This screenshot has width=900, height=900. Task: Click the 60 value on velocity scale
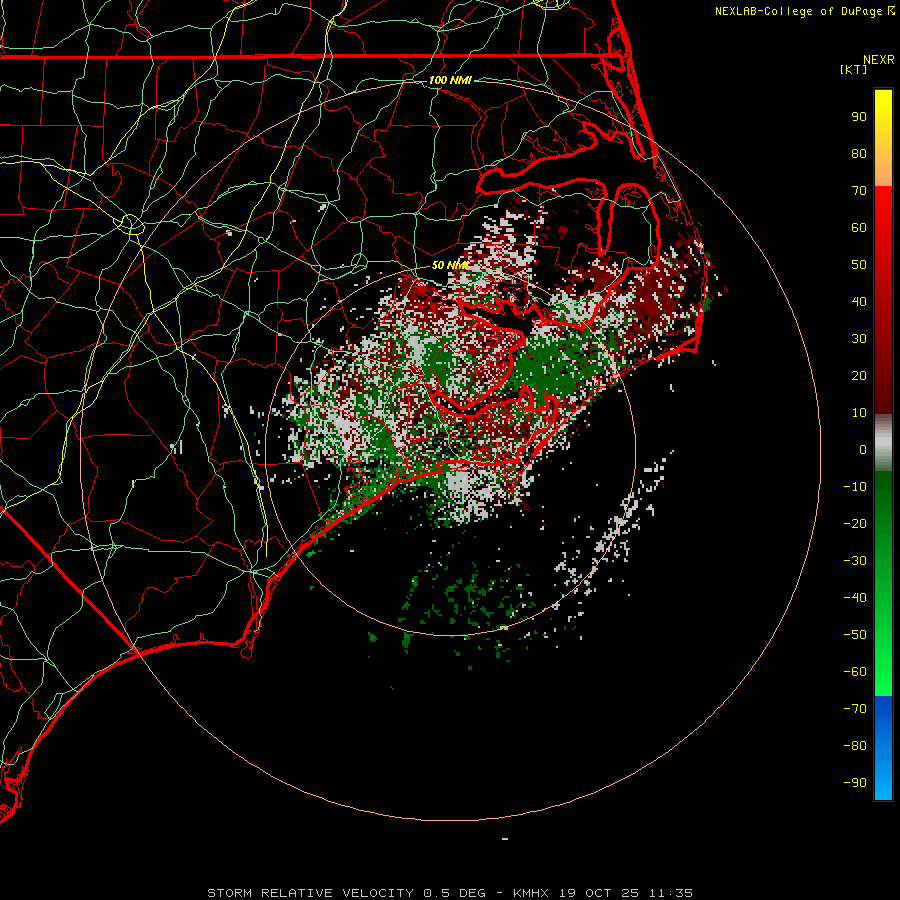point(859,228)
